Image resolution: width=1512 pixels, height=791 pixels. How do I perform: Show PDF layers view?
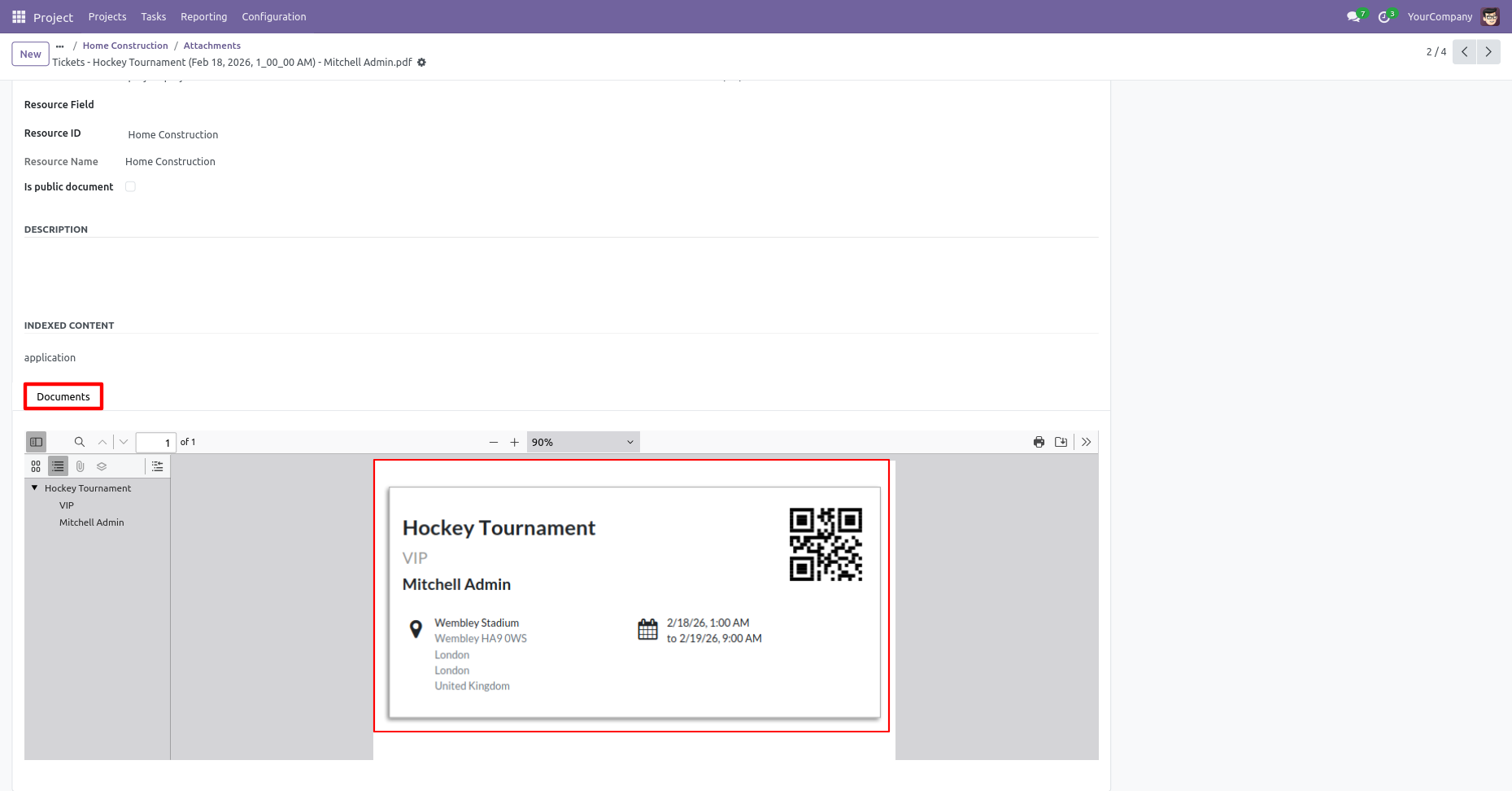pyautogui.click(x=102, y=466)
